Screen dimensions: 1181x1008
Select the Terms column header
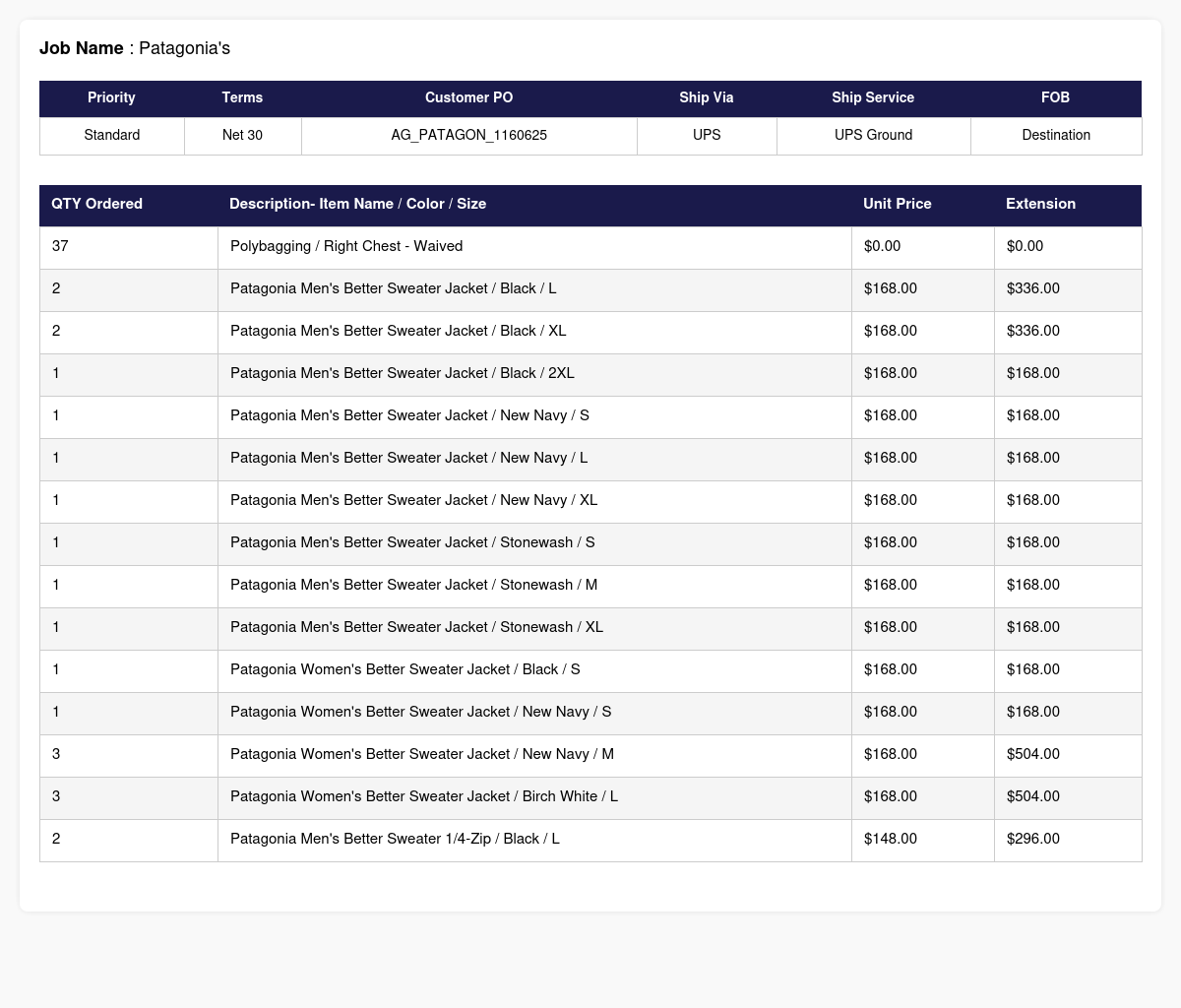tap(242, 98)
